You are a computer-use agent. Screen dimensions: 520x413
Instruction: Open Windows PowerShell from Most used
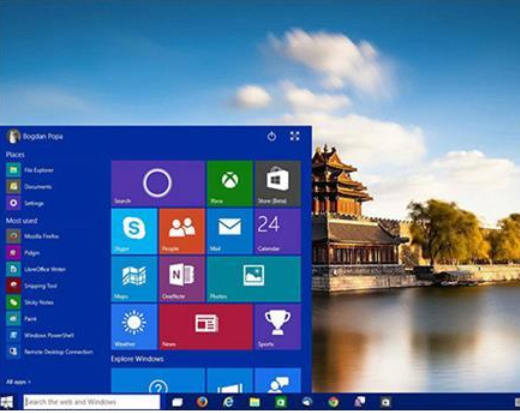40,335
